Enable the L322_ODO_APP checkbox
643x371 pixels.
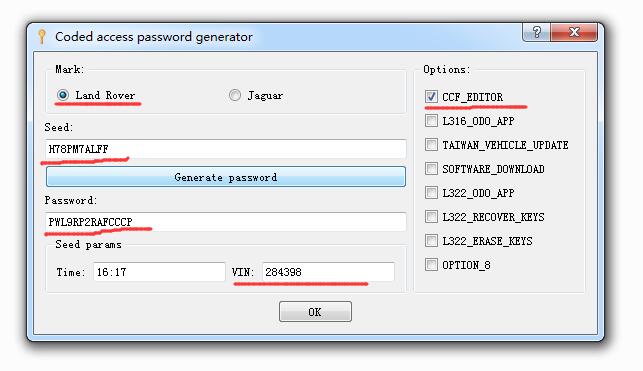point(431,193)
